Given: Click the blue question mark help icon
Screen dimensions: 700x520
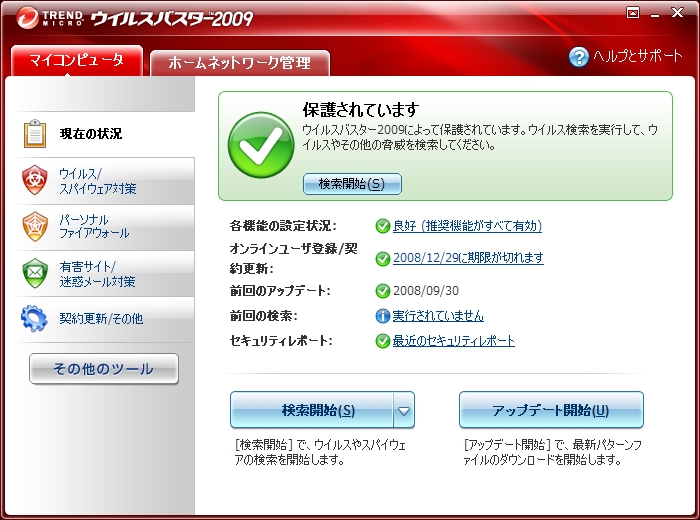Looking at the screenshot, I should click(579, 57).
